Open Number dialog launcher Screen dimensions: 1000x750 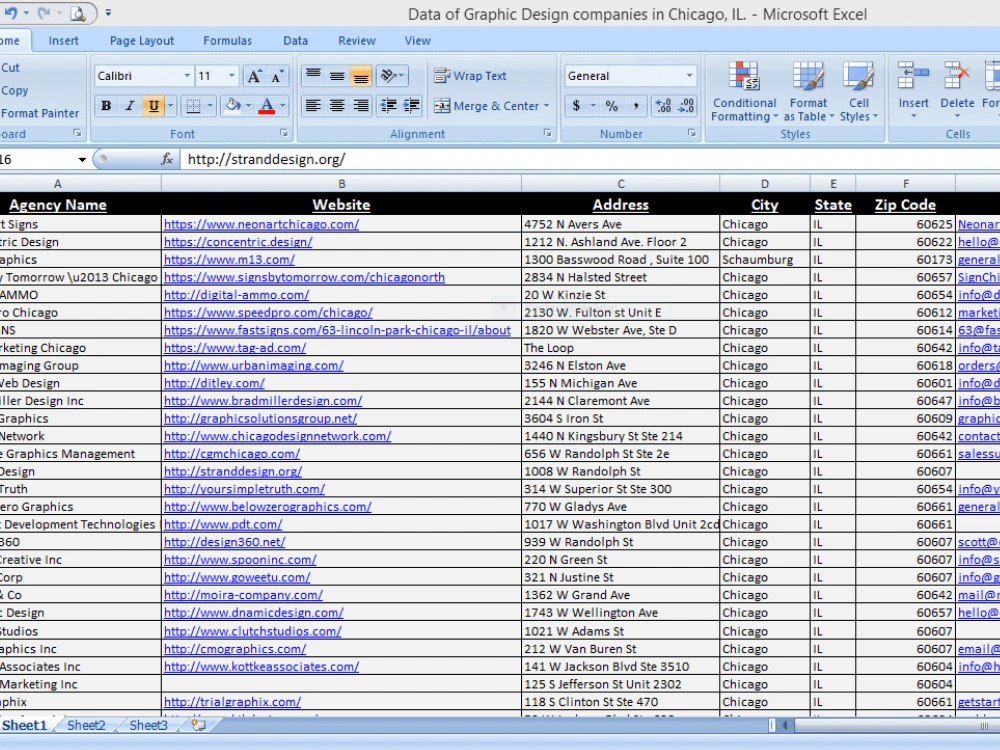tap(692, 133)
